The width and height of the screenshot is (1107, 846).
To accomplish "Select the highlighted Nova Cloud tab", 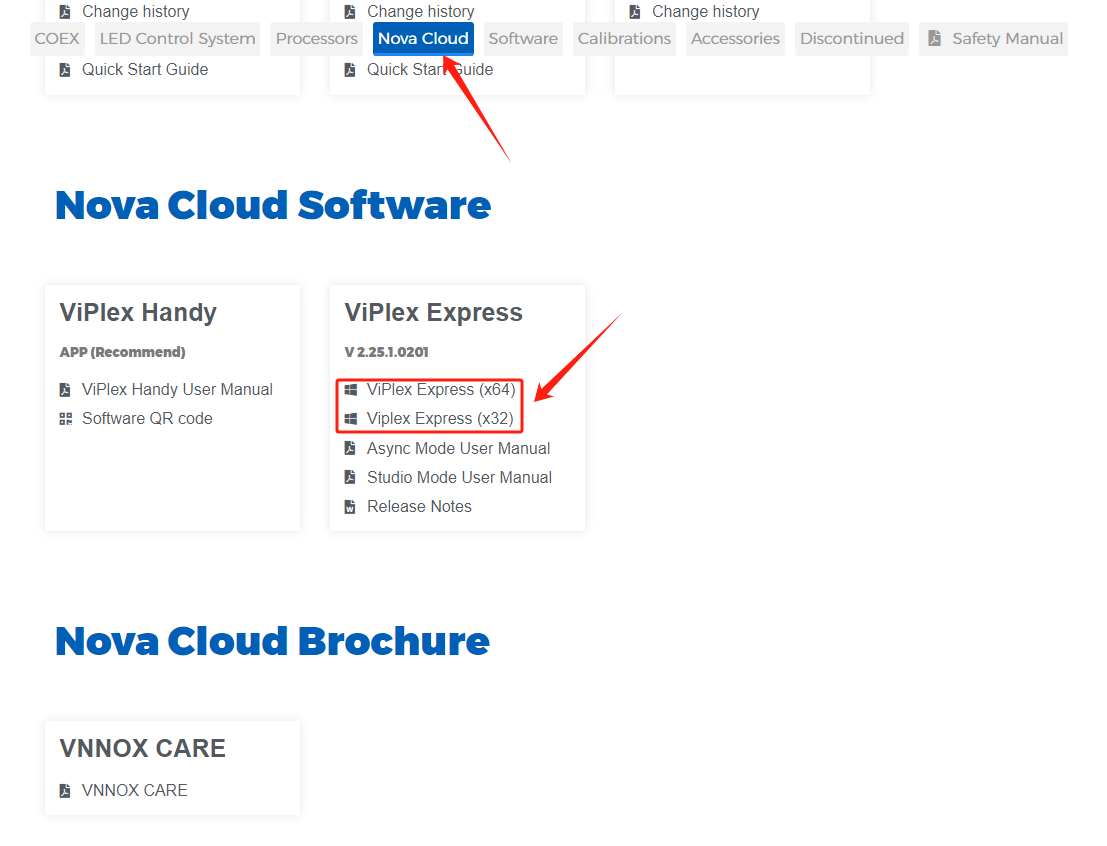I will click(423, 39).
